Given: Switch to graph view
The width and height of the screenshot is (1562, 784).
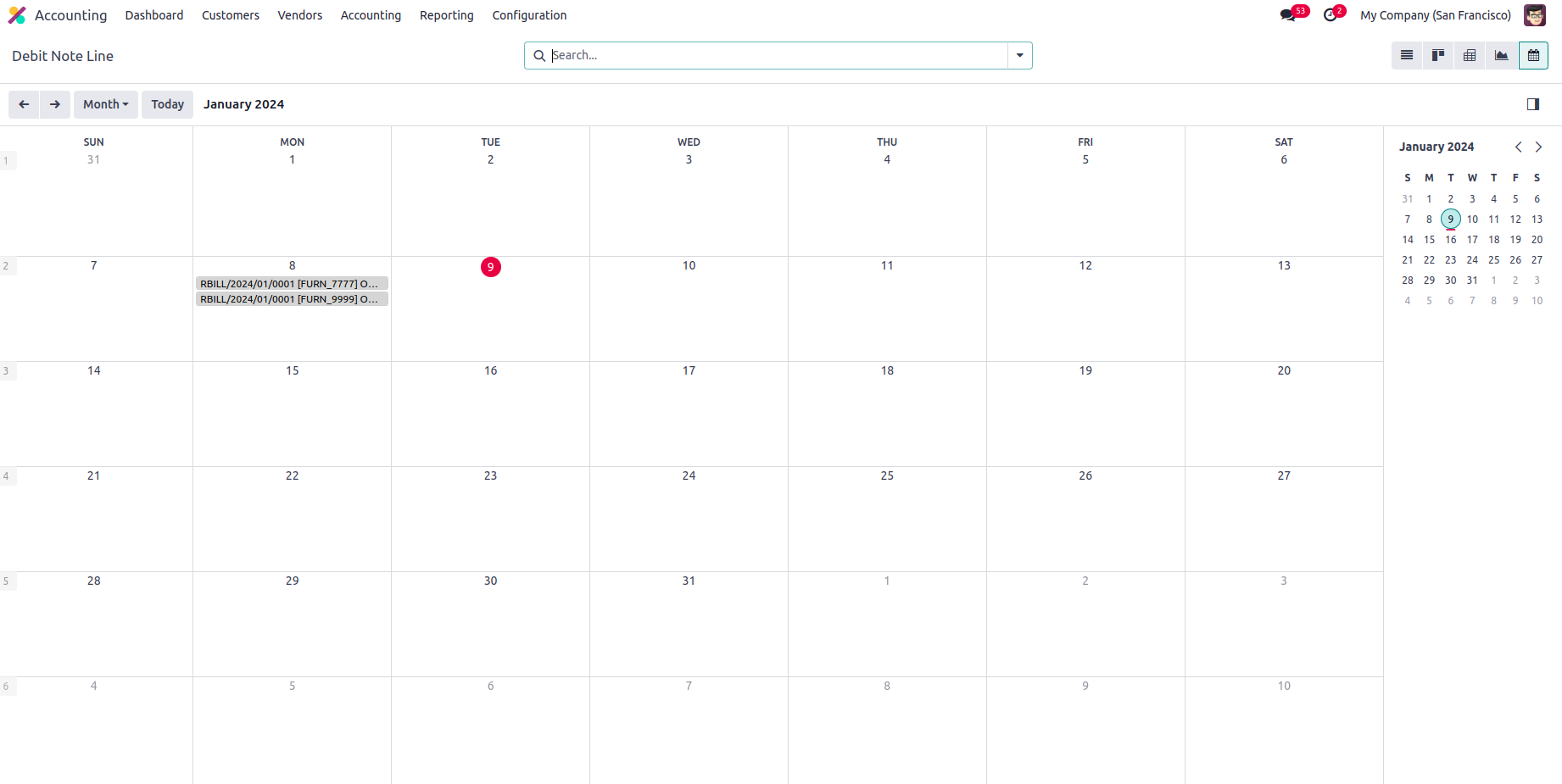Looking at the screenshot, I should click(1501, 56).
